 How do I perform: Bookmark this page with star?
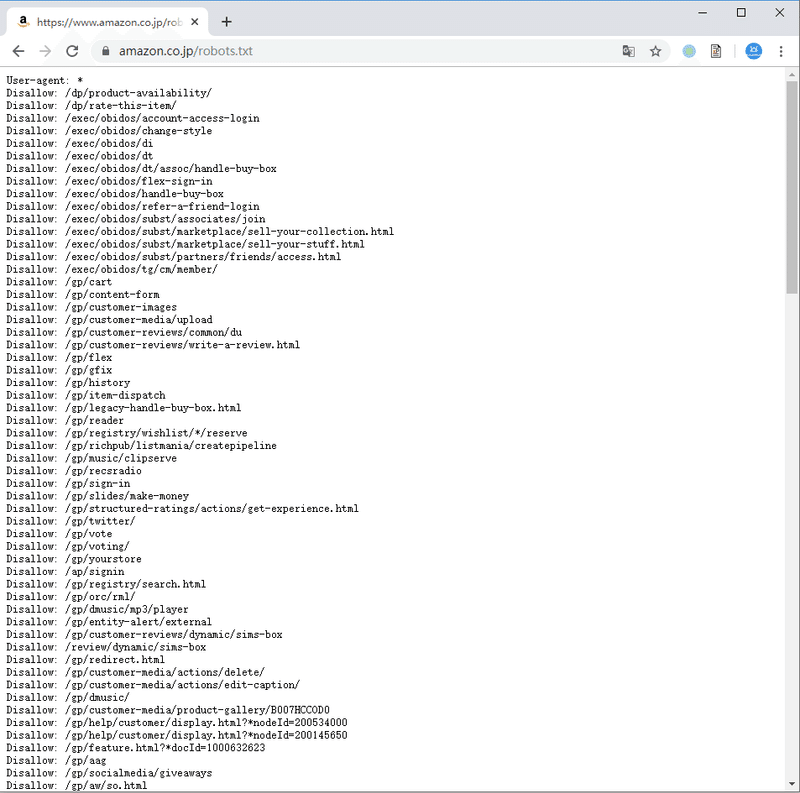656,51
